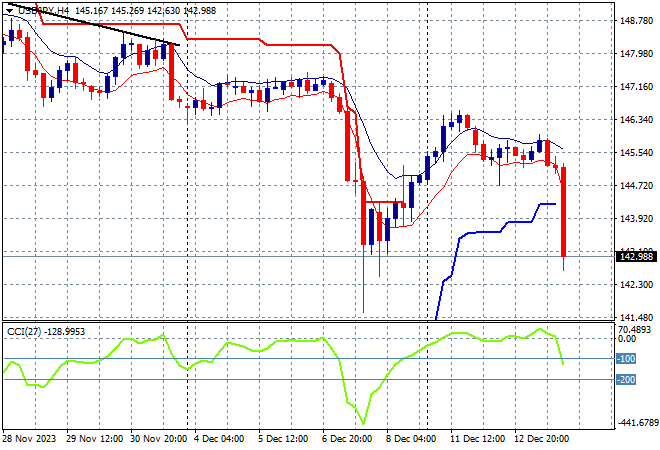Open the chart menu triangle beside USDJPY
660x450 pixels.
[9, 11]
